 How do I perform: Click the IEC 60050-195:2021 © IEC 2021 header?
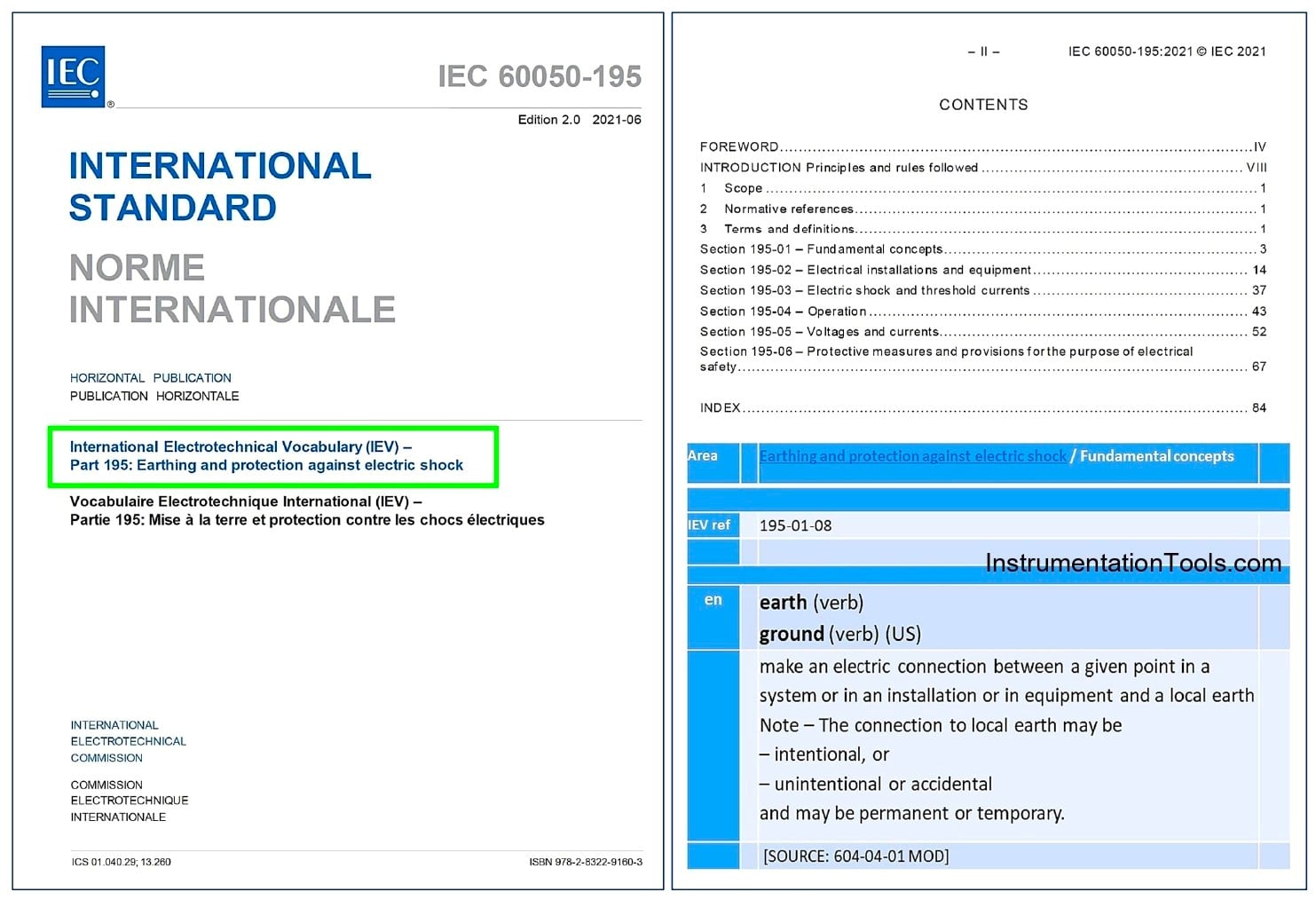(1167, 51)
